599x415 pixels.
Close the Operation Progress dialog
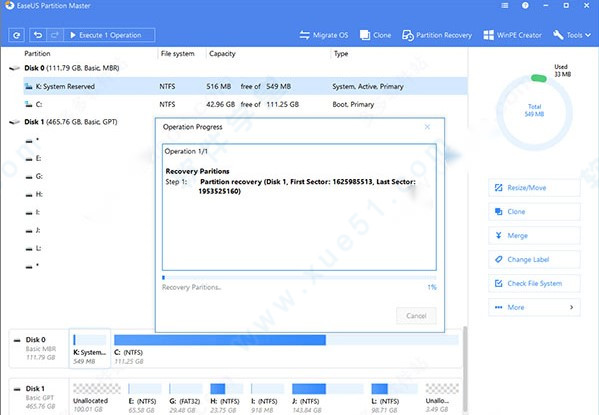[427, 127]
